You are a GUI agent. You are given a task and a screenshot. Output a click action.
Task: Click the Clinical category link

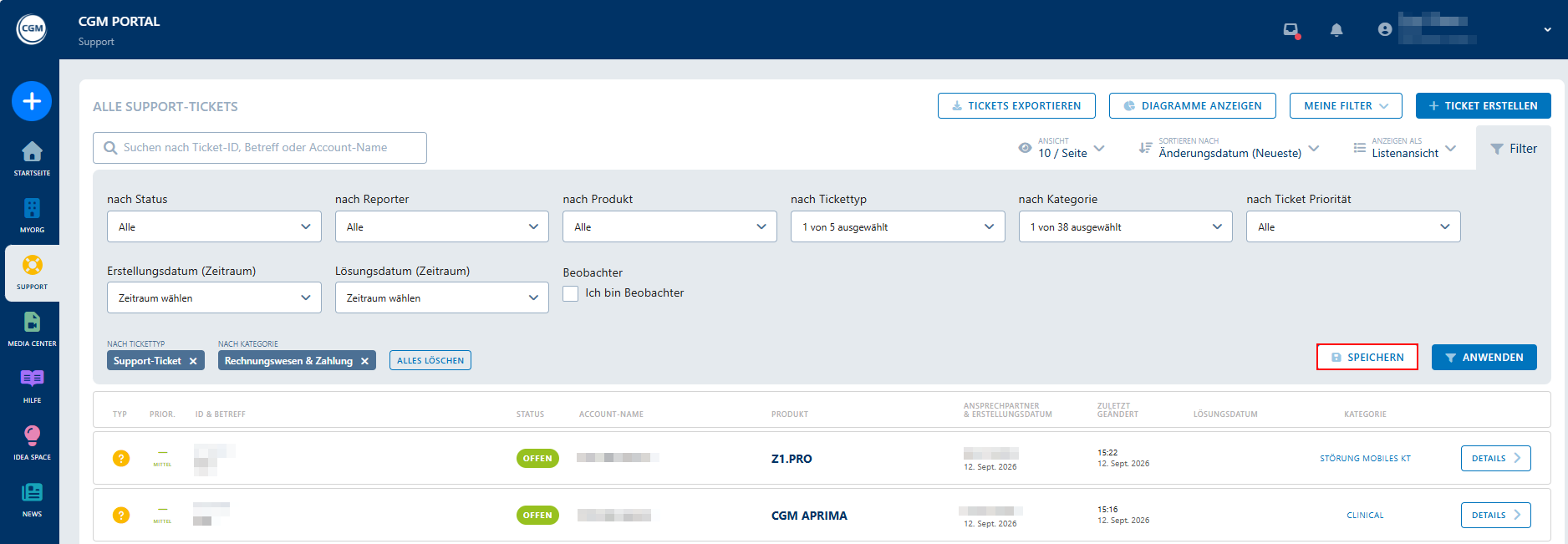pyautogui.click(x=1365, y=516)
